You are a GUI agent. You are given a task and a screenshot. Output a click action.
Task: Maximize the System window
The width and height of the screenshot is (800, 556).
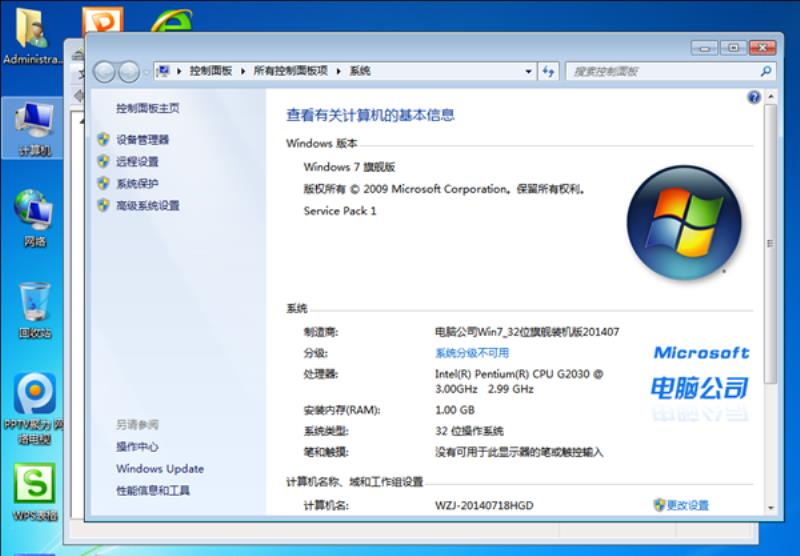click(734, 48)
